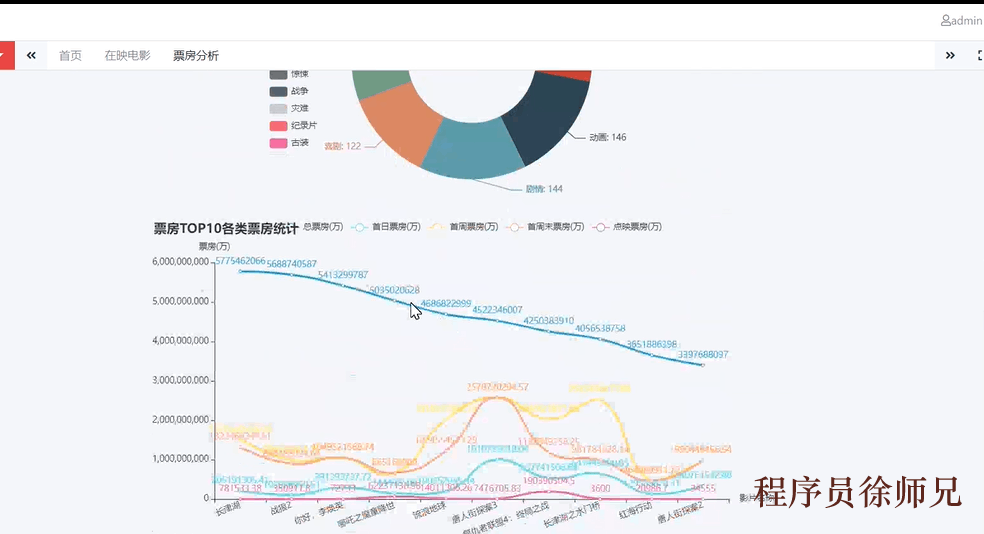
Task: Click the dark blue 动画 pie slice
Action: point(545,116)
